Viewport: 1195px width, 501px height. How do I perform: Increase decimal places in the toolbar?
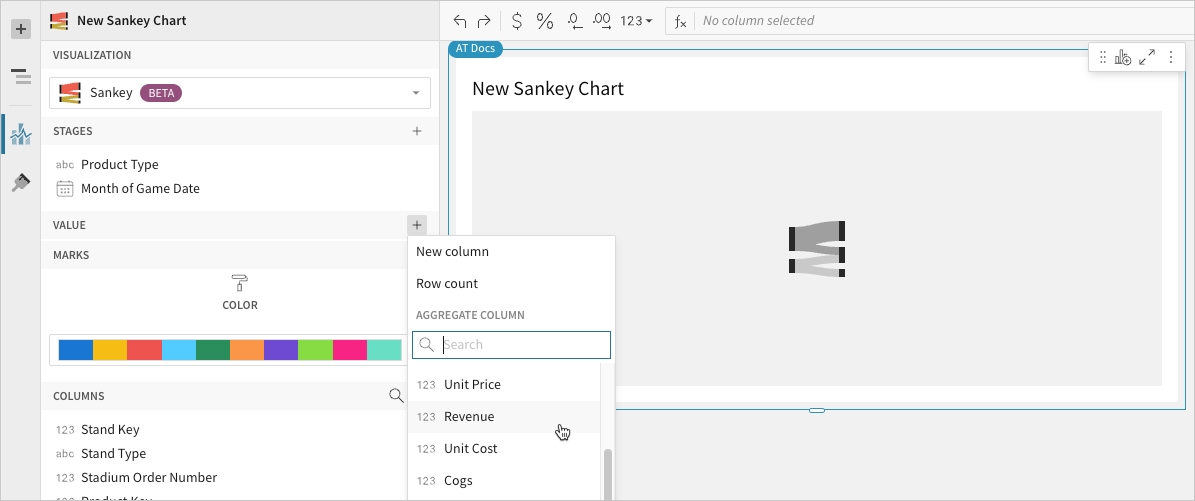[x=602, y=20]
